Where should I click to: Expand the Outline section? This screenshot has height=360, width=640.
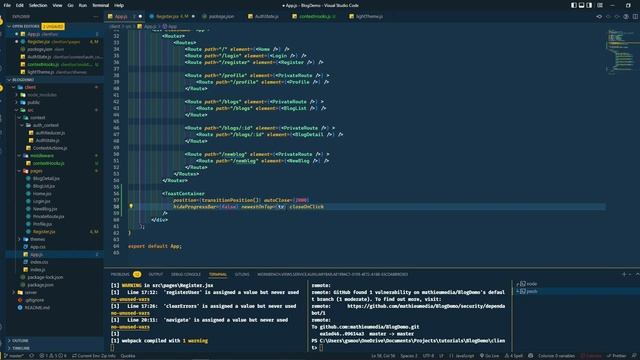click(20, 340)
